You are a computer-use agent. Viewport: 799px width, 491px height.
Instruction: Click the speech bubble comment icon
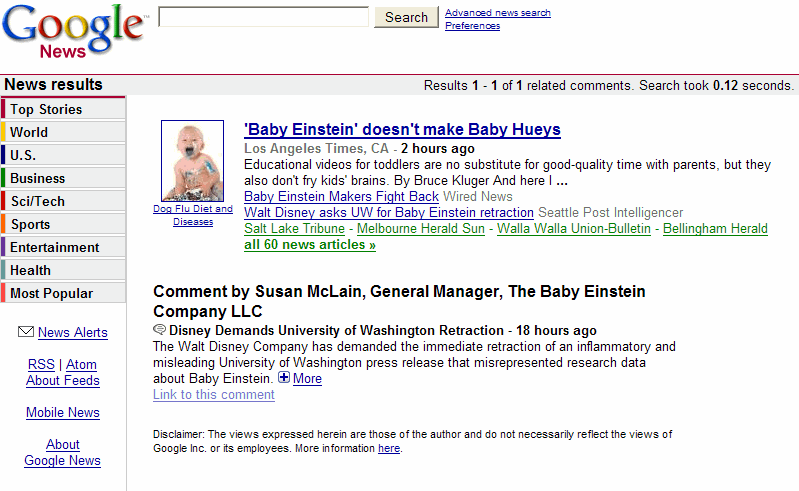pyautogui.click(x=159, y=330)
